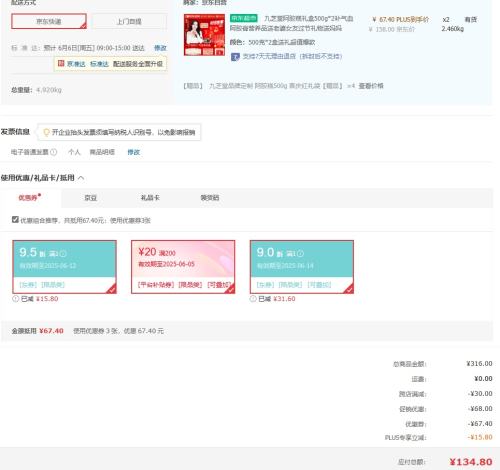Click info icon on the 9.0折 coupon

[300, 254]
